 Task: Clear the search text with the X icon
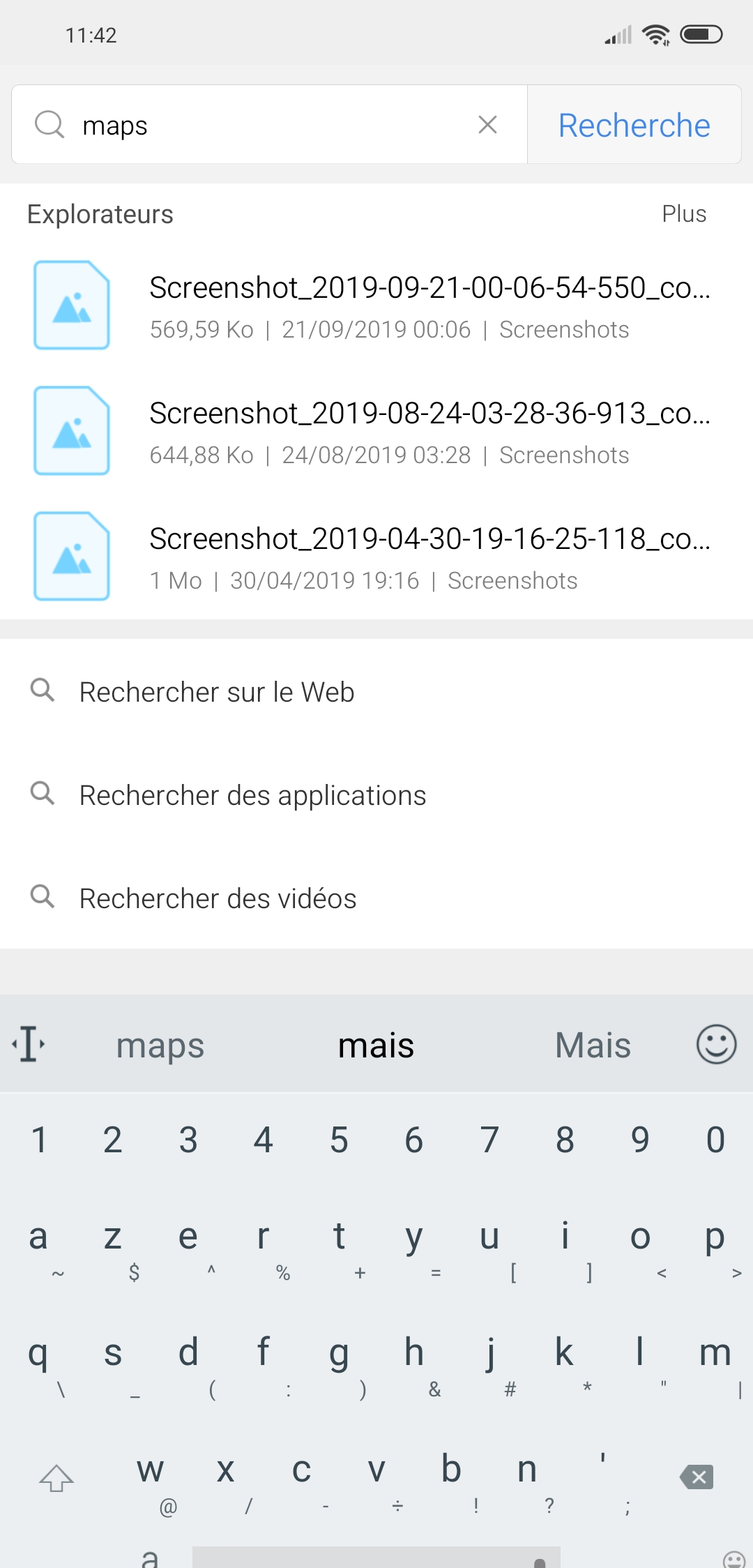[x=487, y=125]
